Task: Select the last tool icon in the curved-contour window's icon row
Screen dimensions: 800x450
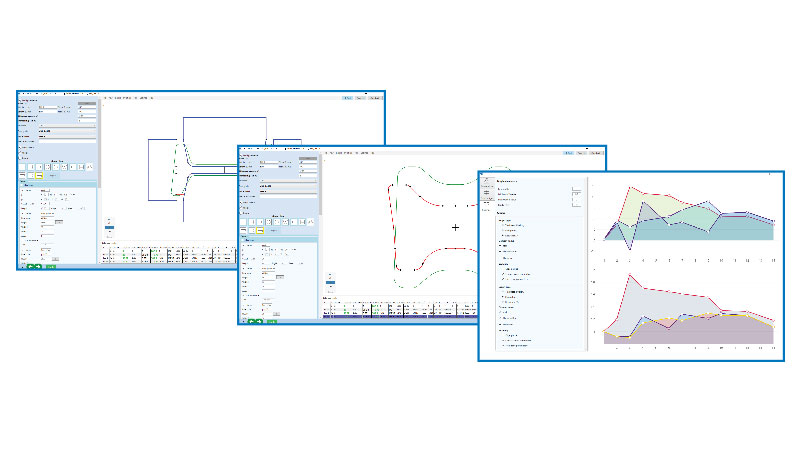Action: [310, 221]
